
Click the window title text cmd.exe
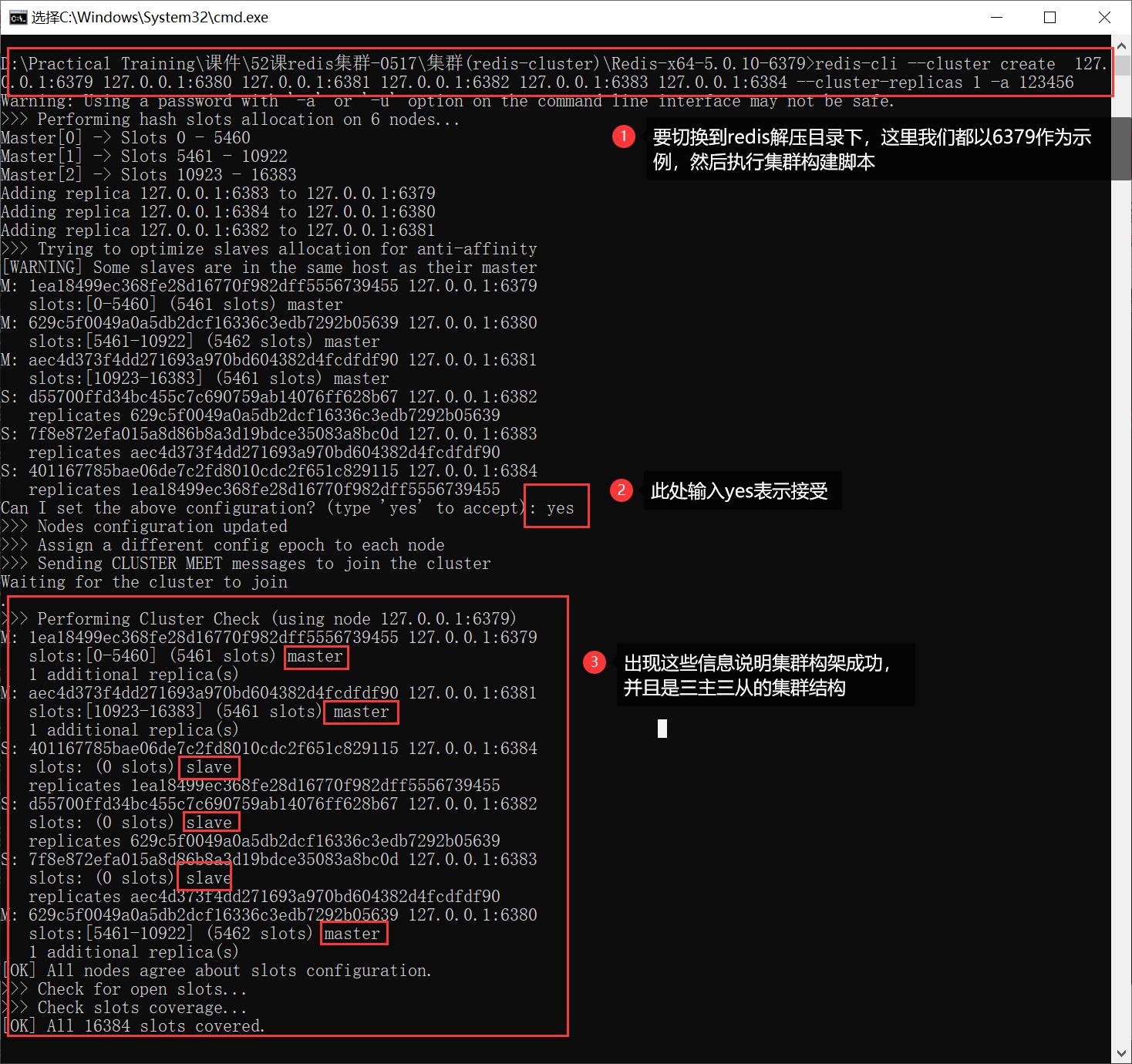click(x=150, y=17)
